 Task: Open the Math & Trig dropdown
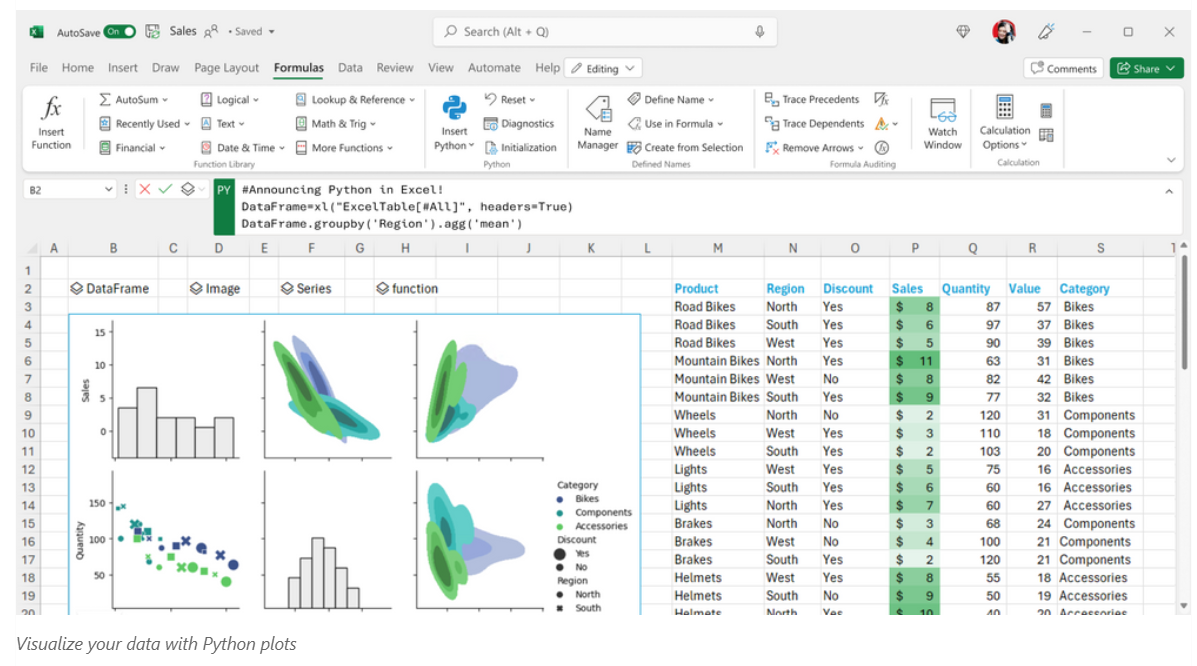click(335, 124)
